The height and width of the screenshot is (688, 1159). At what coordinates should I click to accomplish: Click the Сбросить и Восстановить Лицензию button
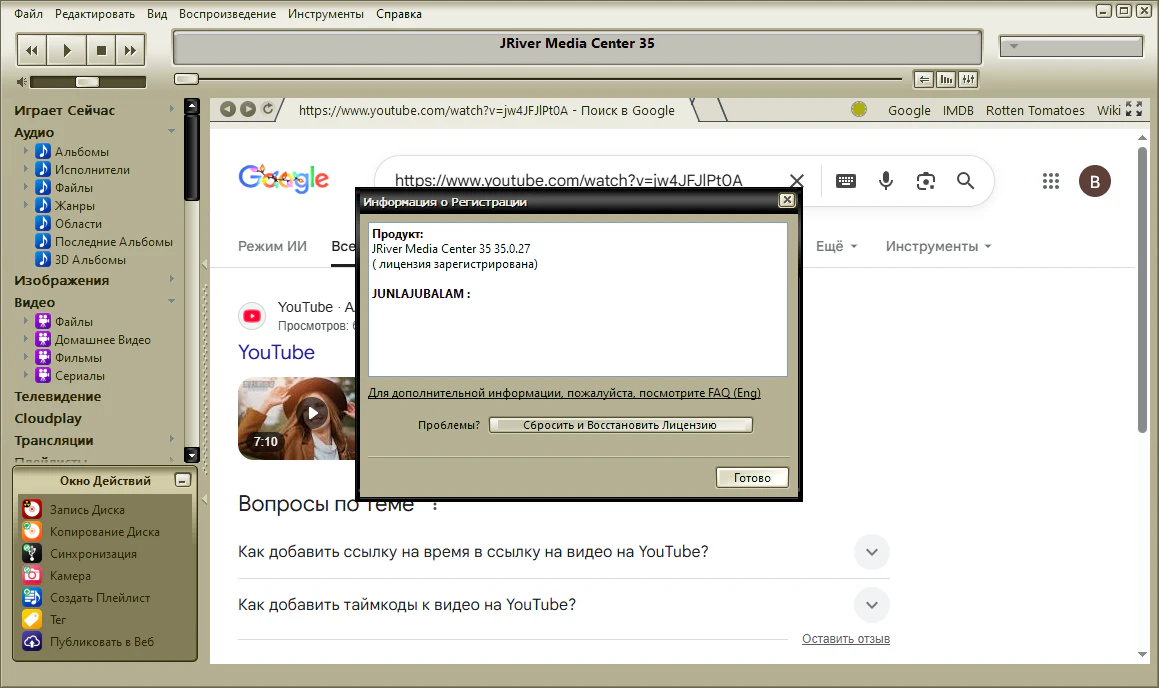pyautogui.click(x=620, y=425)
